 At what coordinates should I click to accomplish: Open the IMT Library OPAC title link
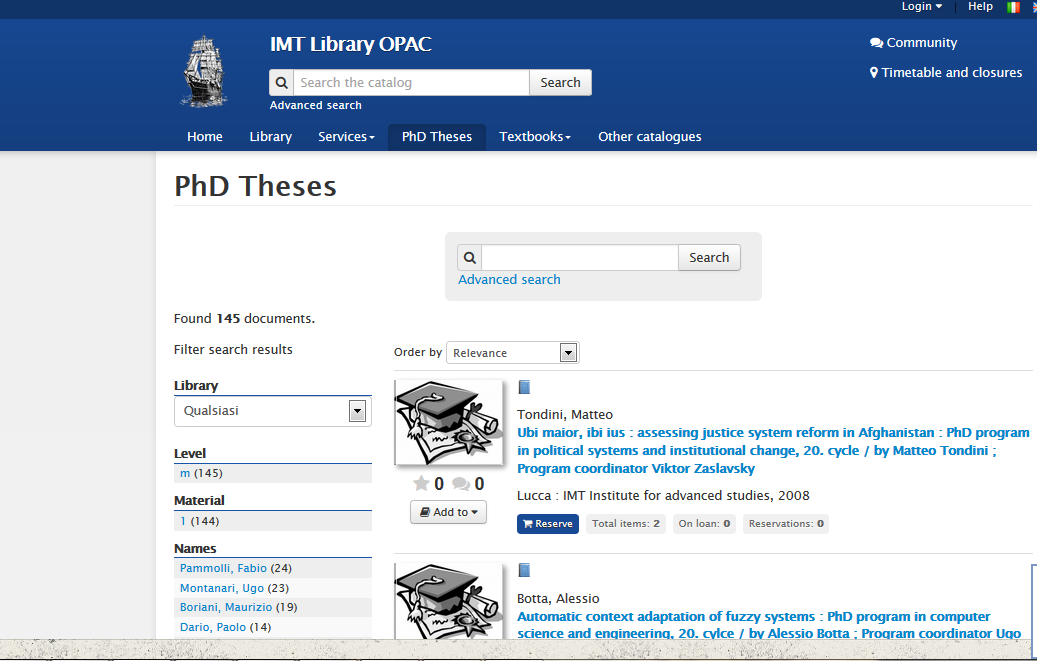pyautogui.click(x=351, y=44)
